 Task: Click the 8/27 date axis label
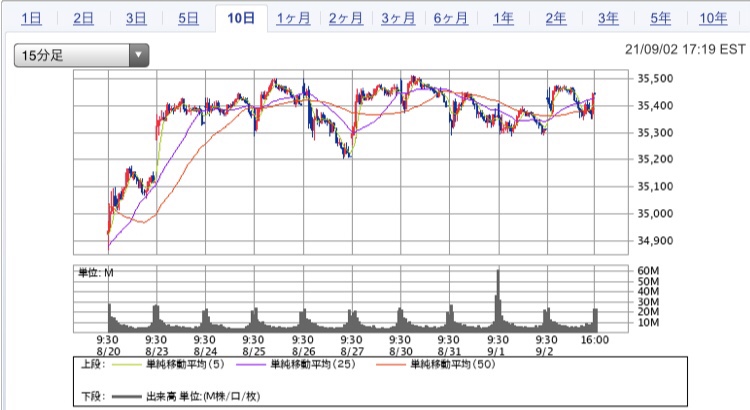point(352,351)
